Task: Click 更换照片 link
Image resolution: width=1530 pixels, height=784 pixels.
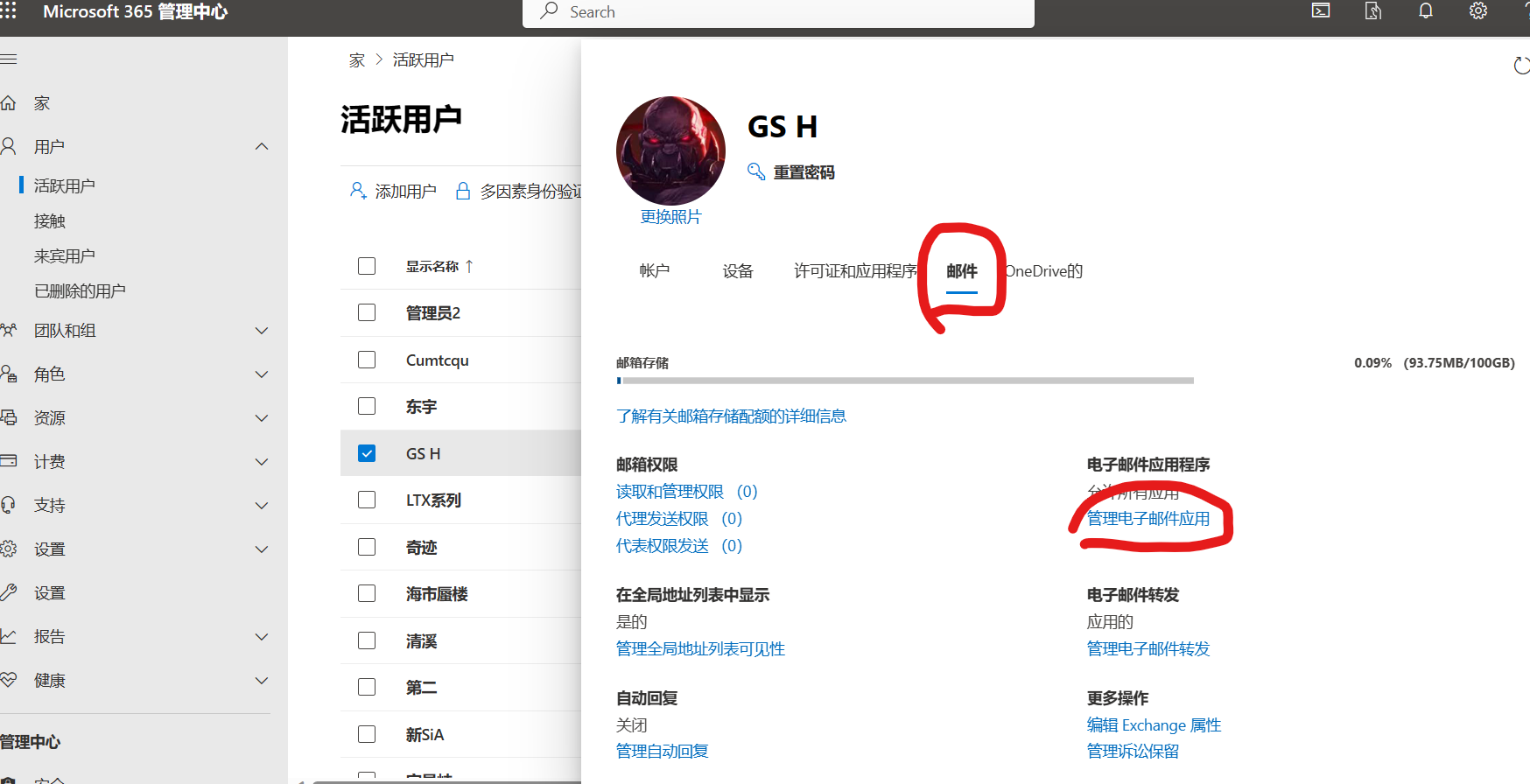Action: point(670,217)
